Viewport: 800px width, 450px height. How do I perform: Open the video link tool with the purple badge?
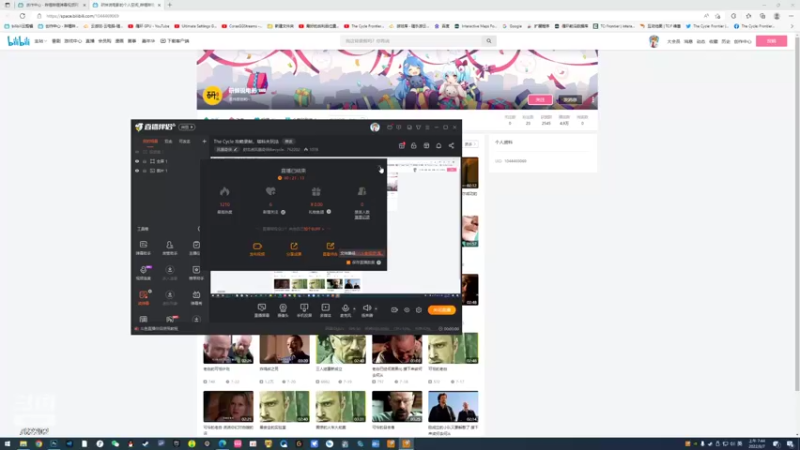point(144,272)
